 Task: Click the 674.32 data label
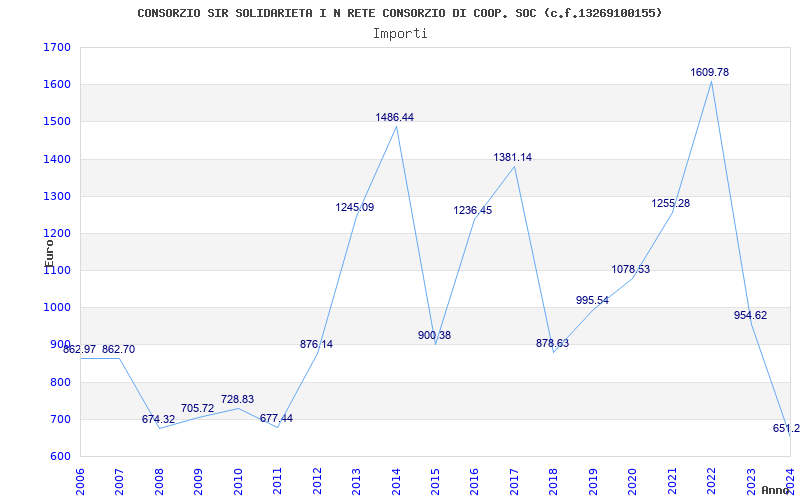coord(158,419)
